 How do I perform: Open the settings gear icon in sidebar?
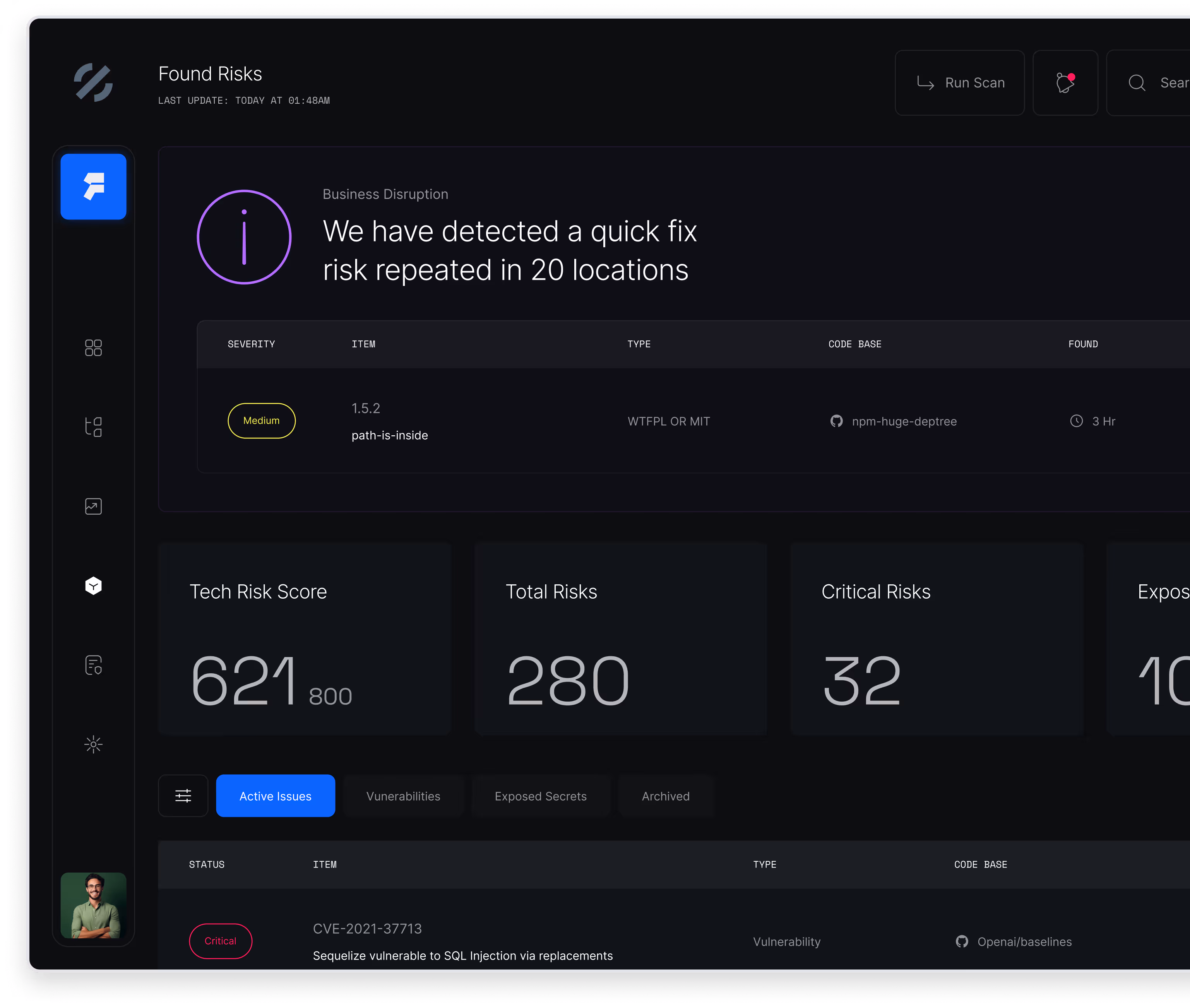tap(93, 744)
